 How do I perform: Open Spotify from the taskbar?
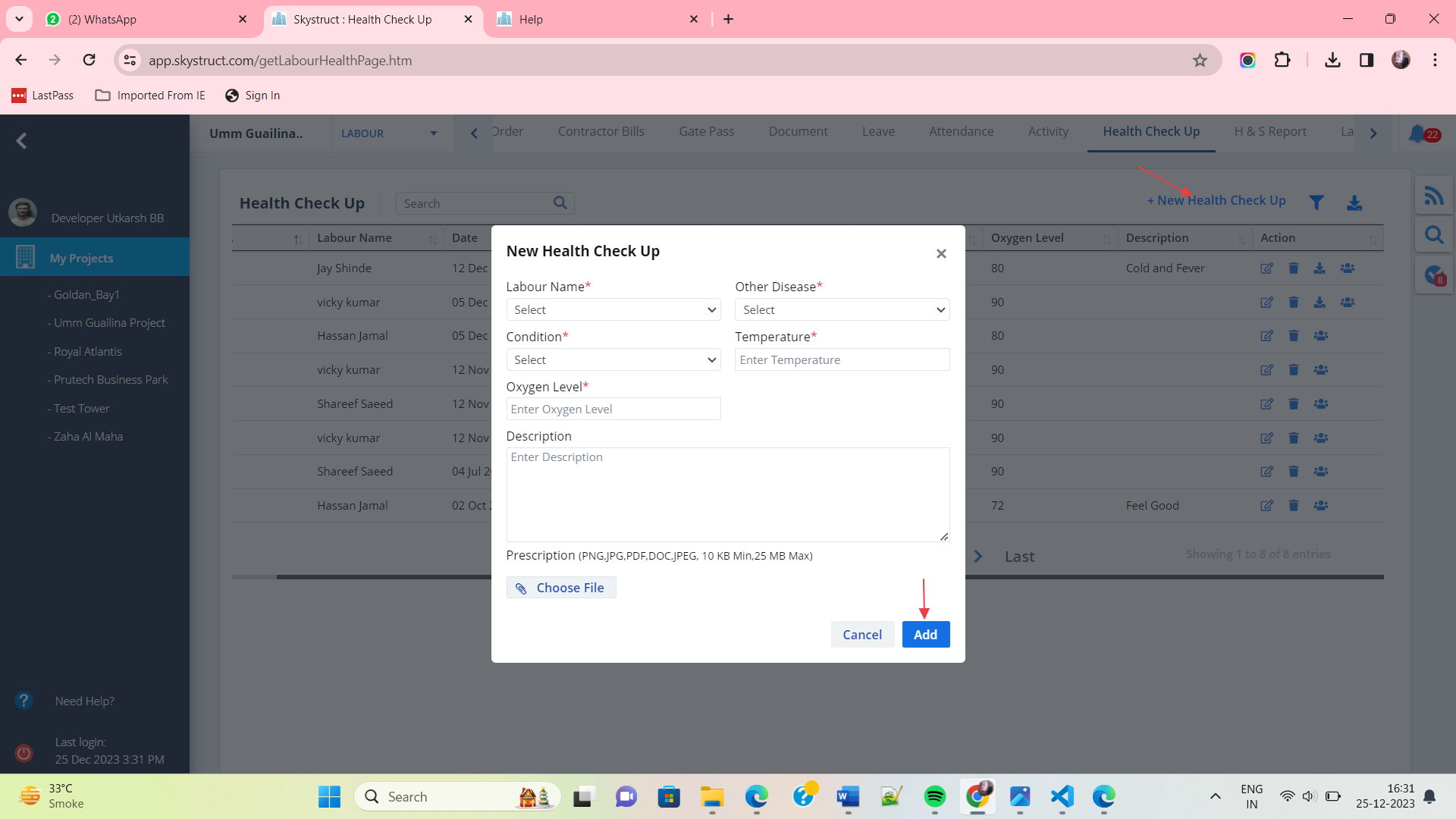[934, 796]
